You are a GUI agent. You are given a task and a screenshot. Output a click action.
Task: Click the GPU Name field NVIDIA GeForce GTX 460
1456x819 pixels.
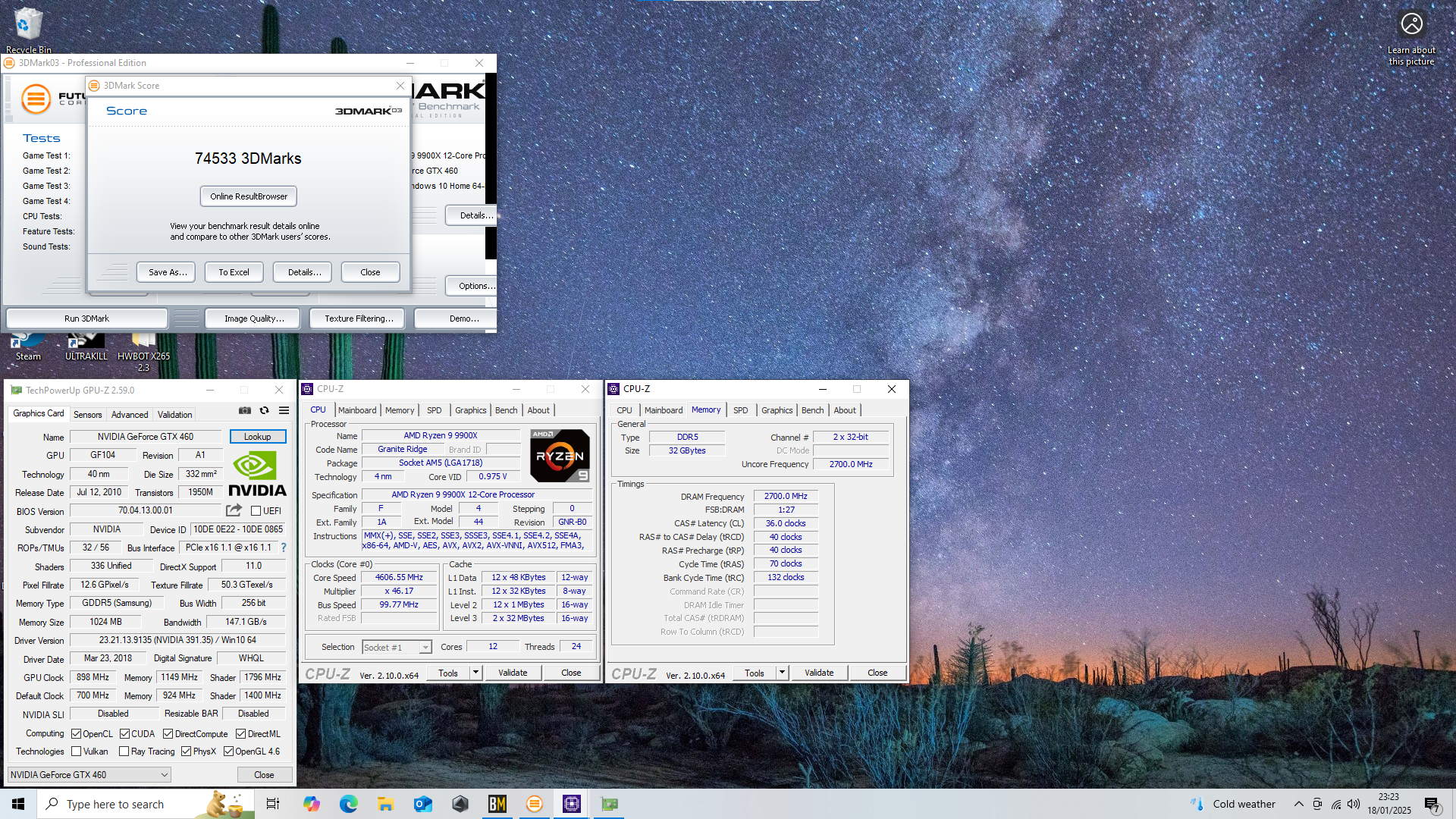coord(146,437)
